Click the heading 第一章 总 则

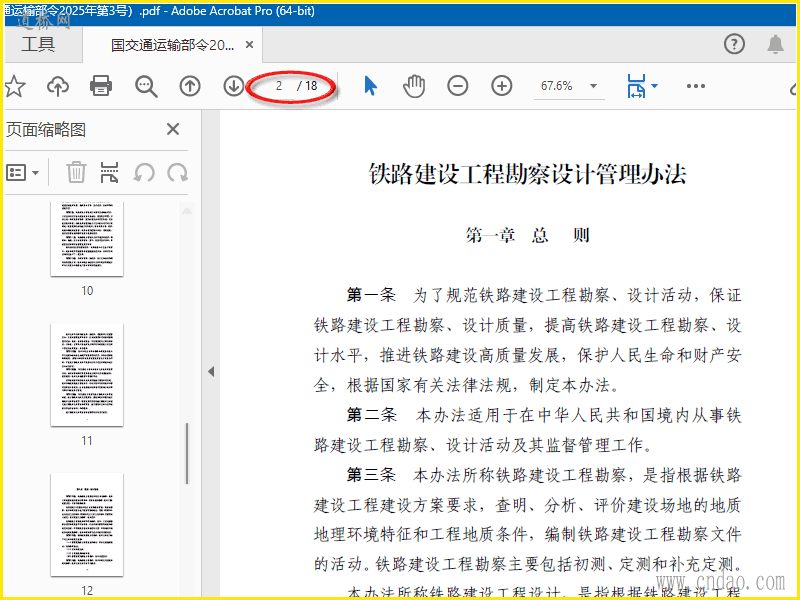528,235
